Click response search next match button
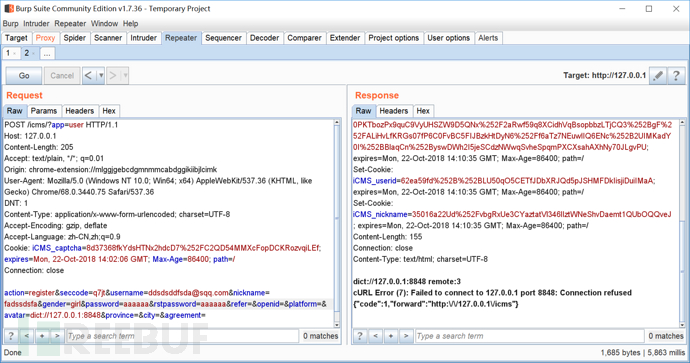Image resolution: width=690 pixels, height=363 pixels. (x=406, y=336)
